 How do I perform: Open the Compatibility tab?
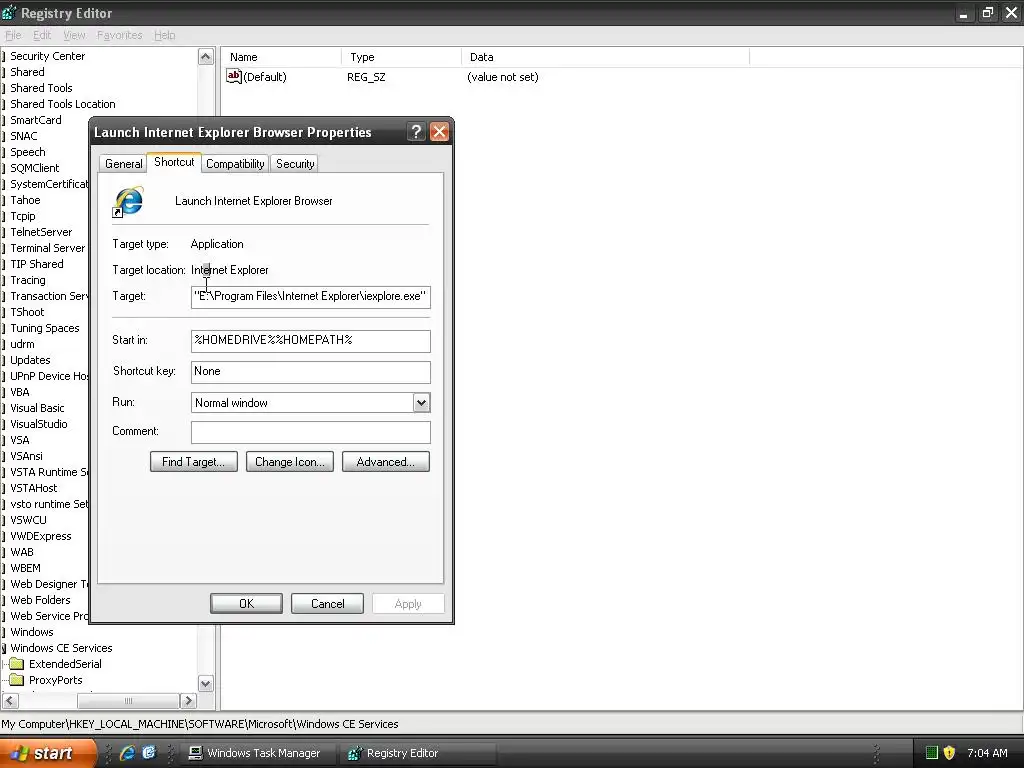pos(235,164)
